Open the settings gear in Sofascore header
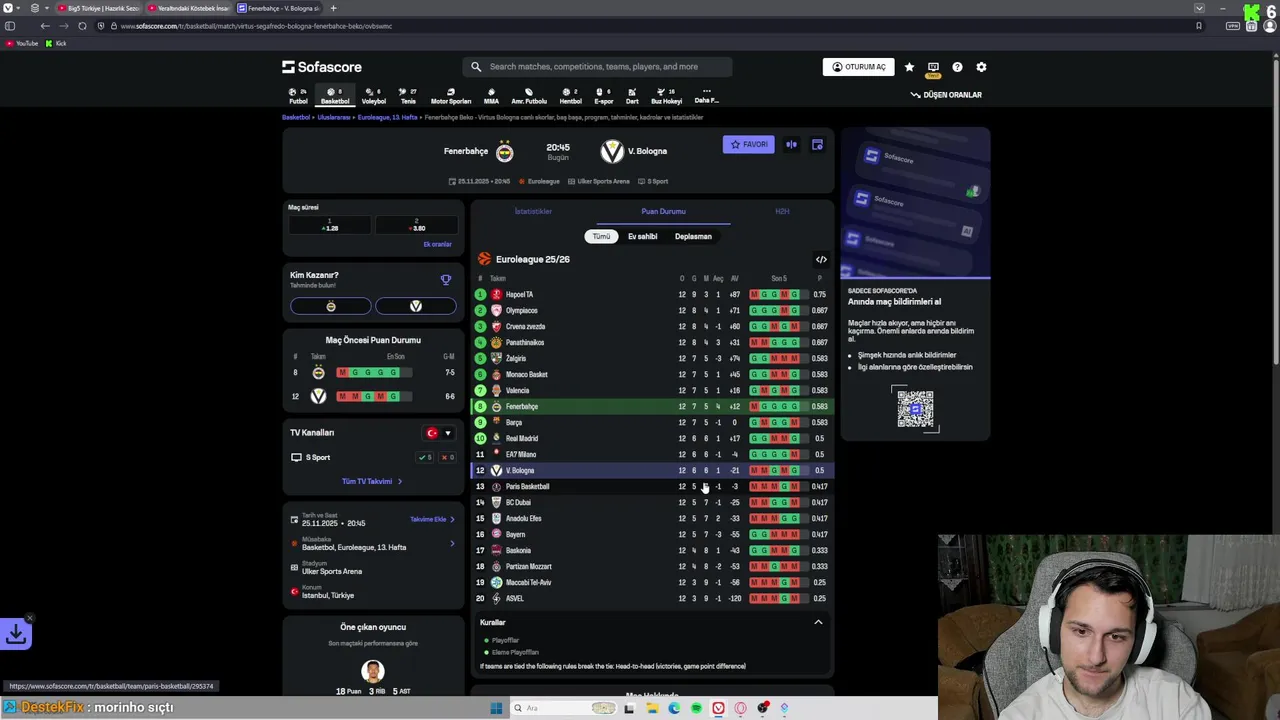This screenshot has height=720, width=1280. point(981,67)
